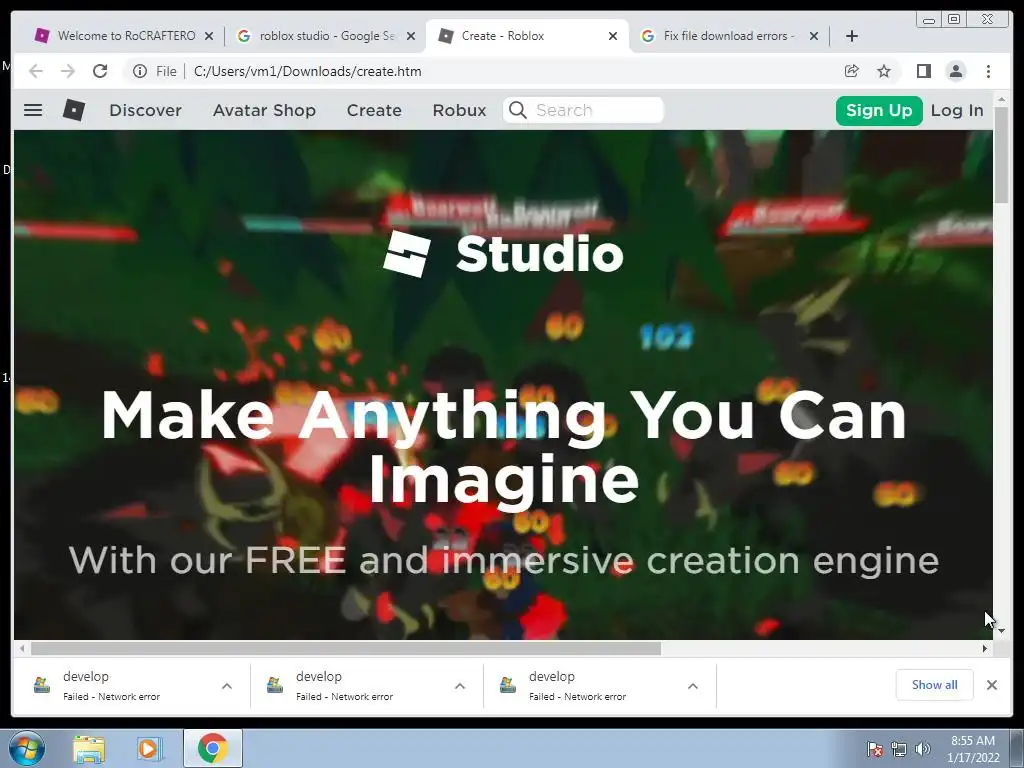Click the vertical scrollbar thumb
The height and width of the screenshot is (768, 1024).
[1001, 155]
